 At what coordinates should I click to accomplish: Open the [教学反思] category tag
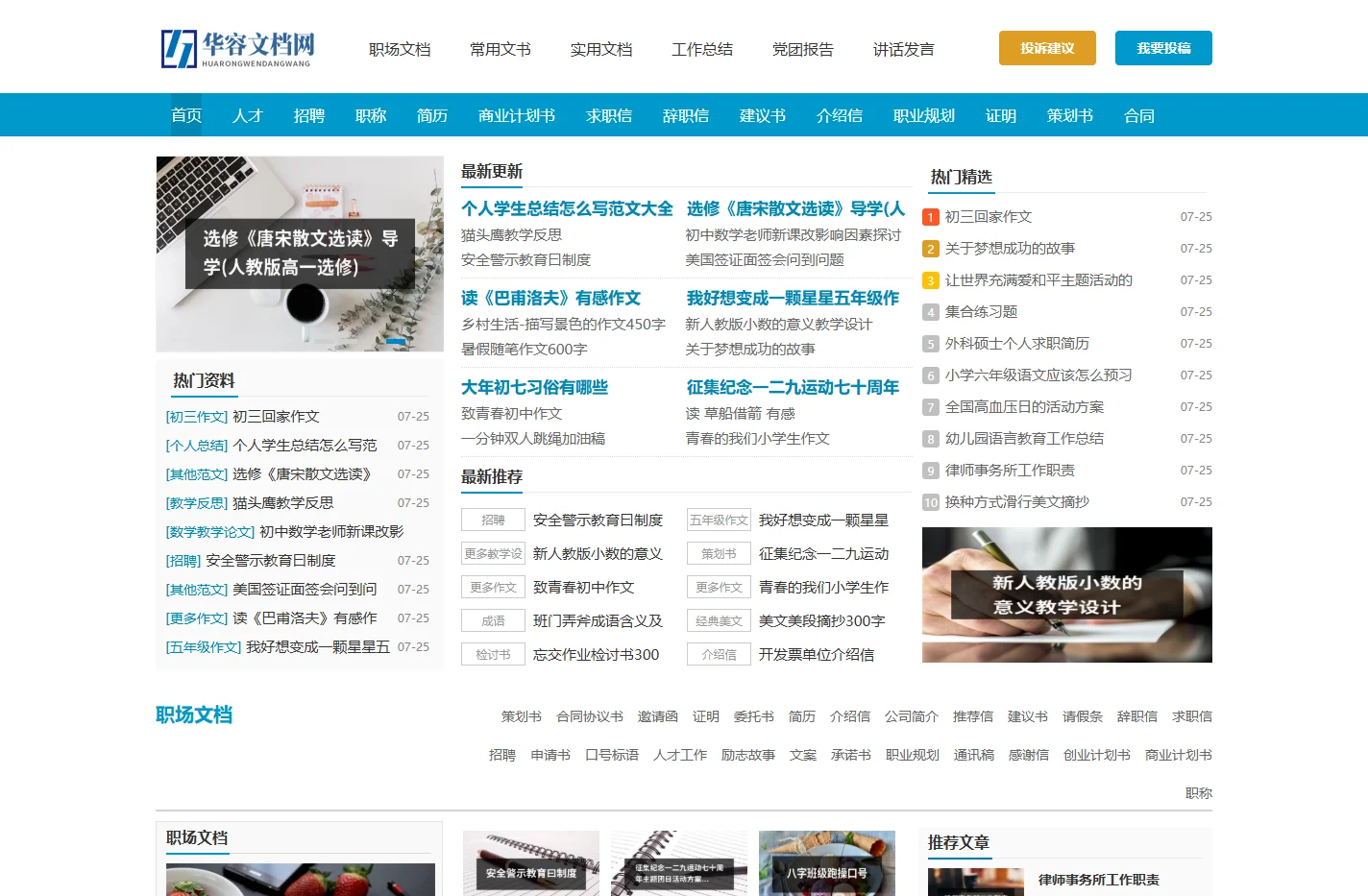(197, 503)
